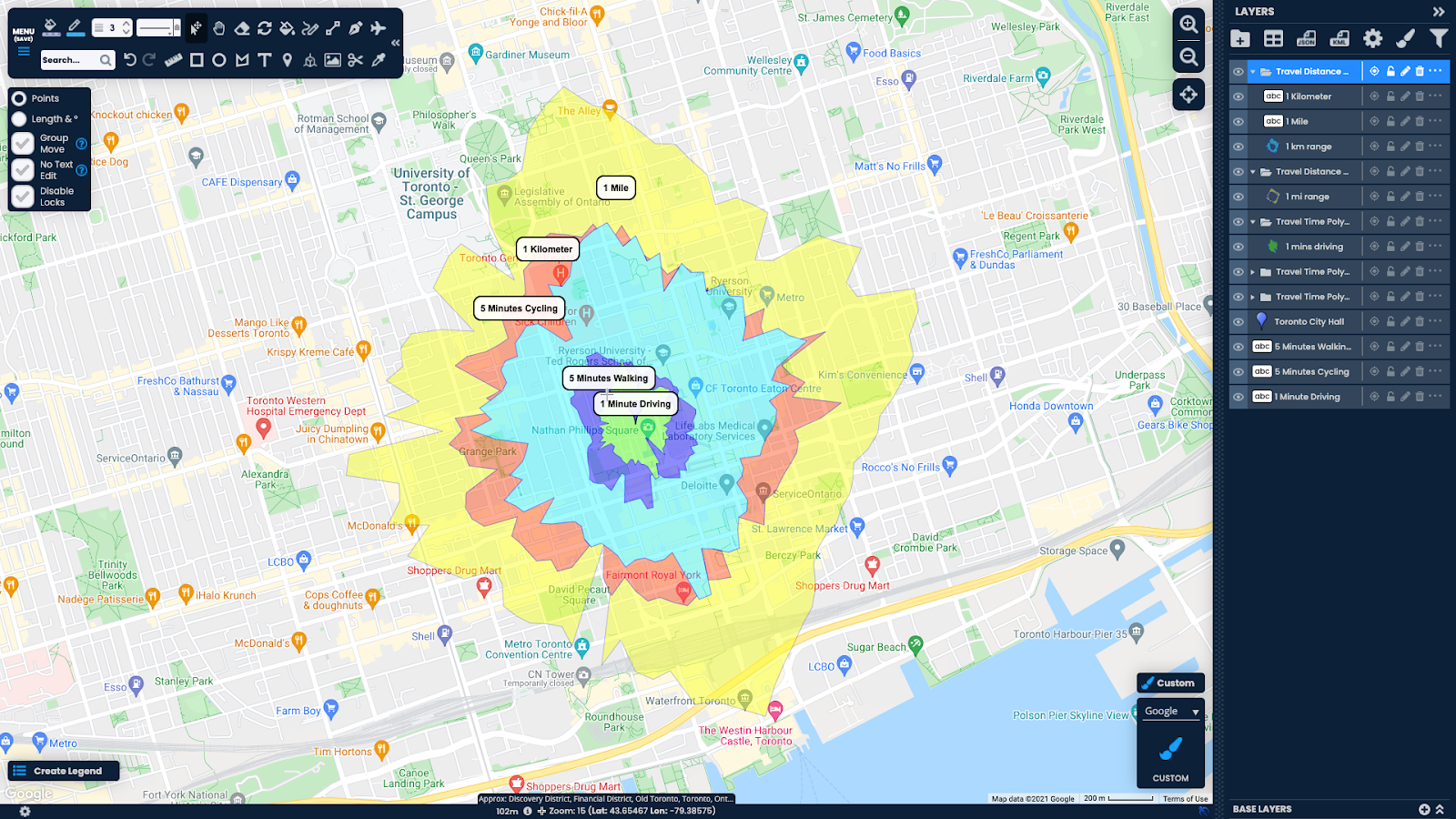Click the Custom style button
The width and height of the screenshot is (1456, 819).
click(x=1170, y=682)
